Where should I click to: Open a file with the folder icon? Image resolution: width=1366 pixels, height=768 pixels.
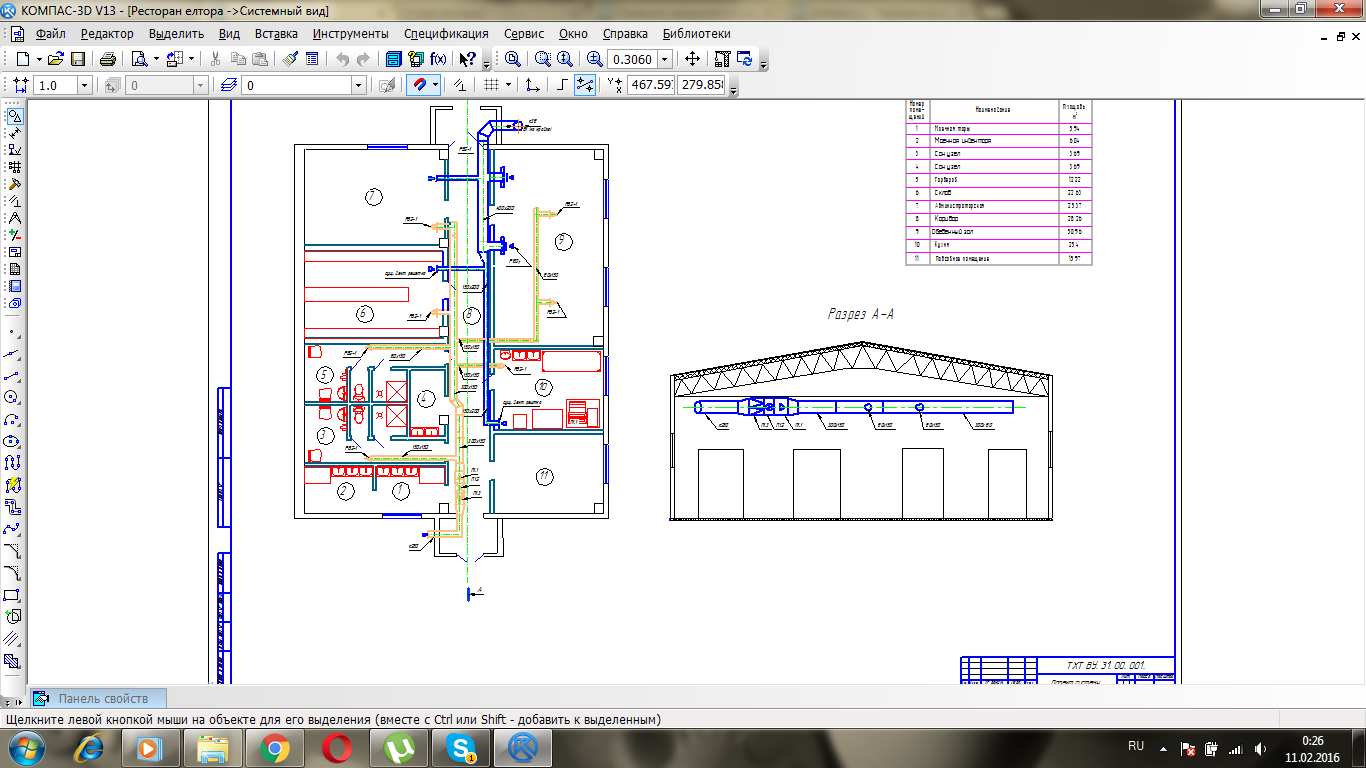(x=57, y=59)
